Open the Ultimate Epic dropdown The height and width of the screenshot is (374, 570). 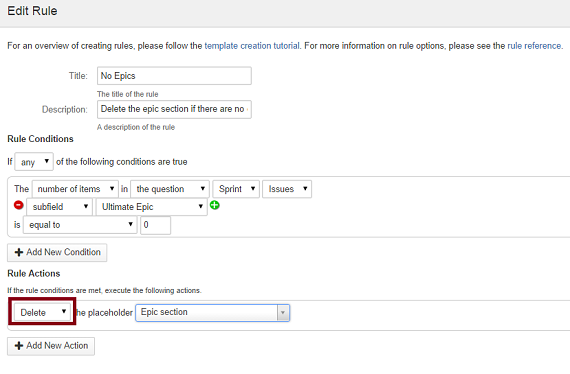[152, 207]
